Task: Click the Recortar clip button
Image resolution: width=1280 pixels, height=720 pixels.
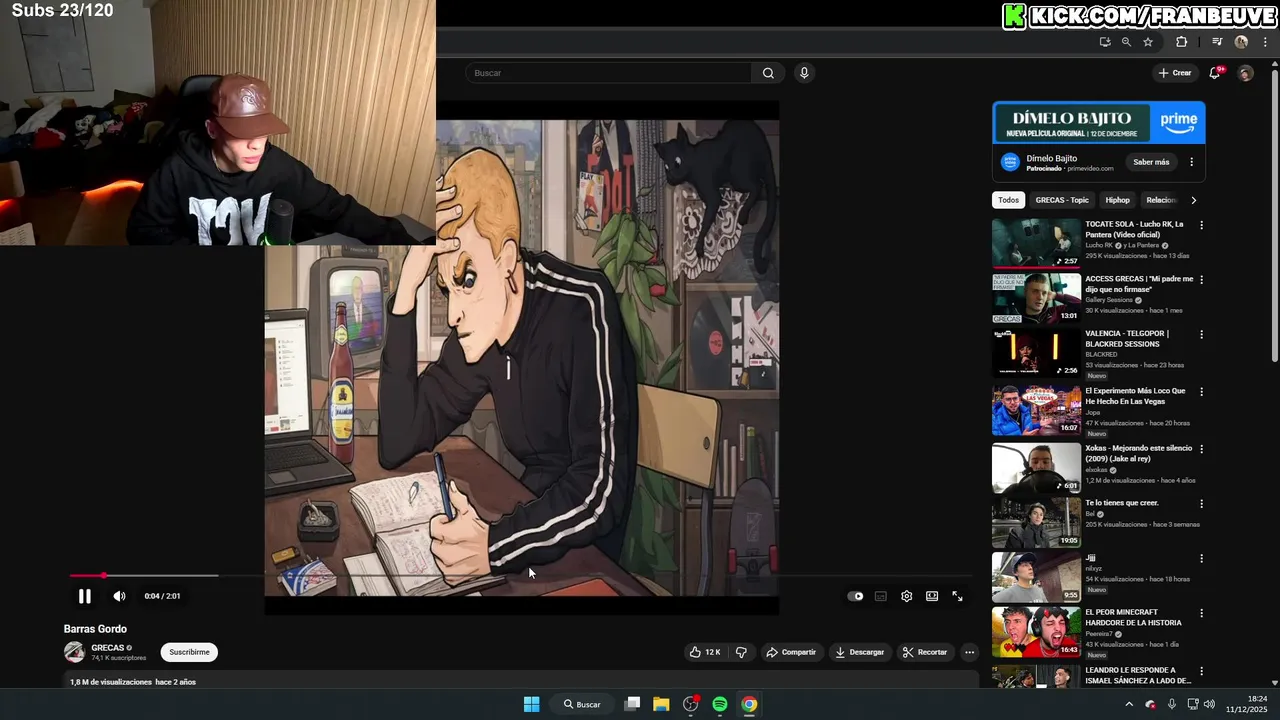Action: click(924, 652)
